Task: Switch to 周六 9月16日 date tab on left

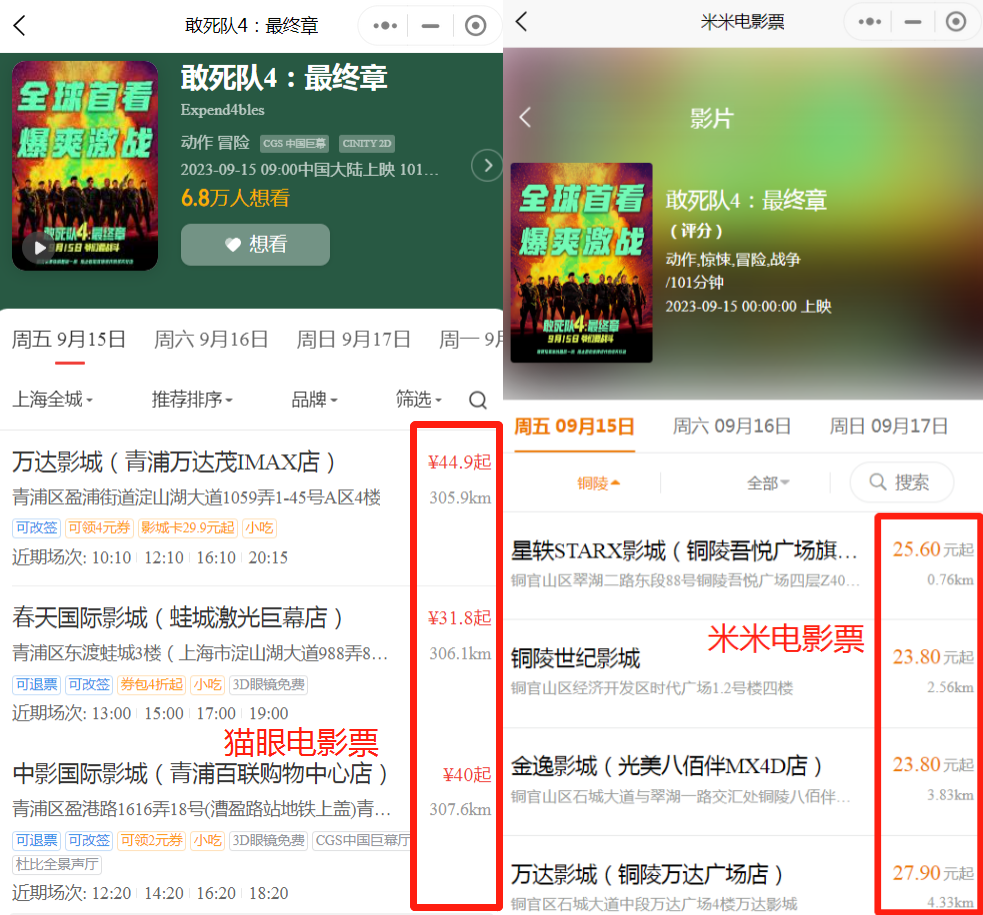Action: click(x=211, y=339)
